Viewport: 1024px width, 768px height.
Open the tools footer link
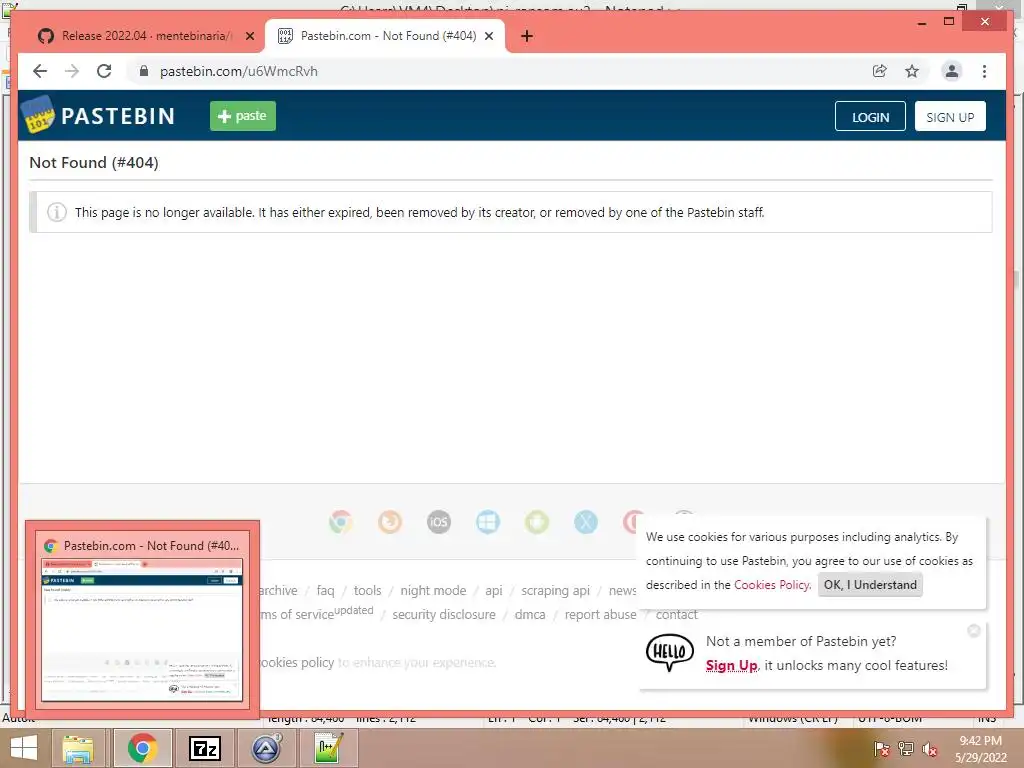point(367,590)
